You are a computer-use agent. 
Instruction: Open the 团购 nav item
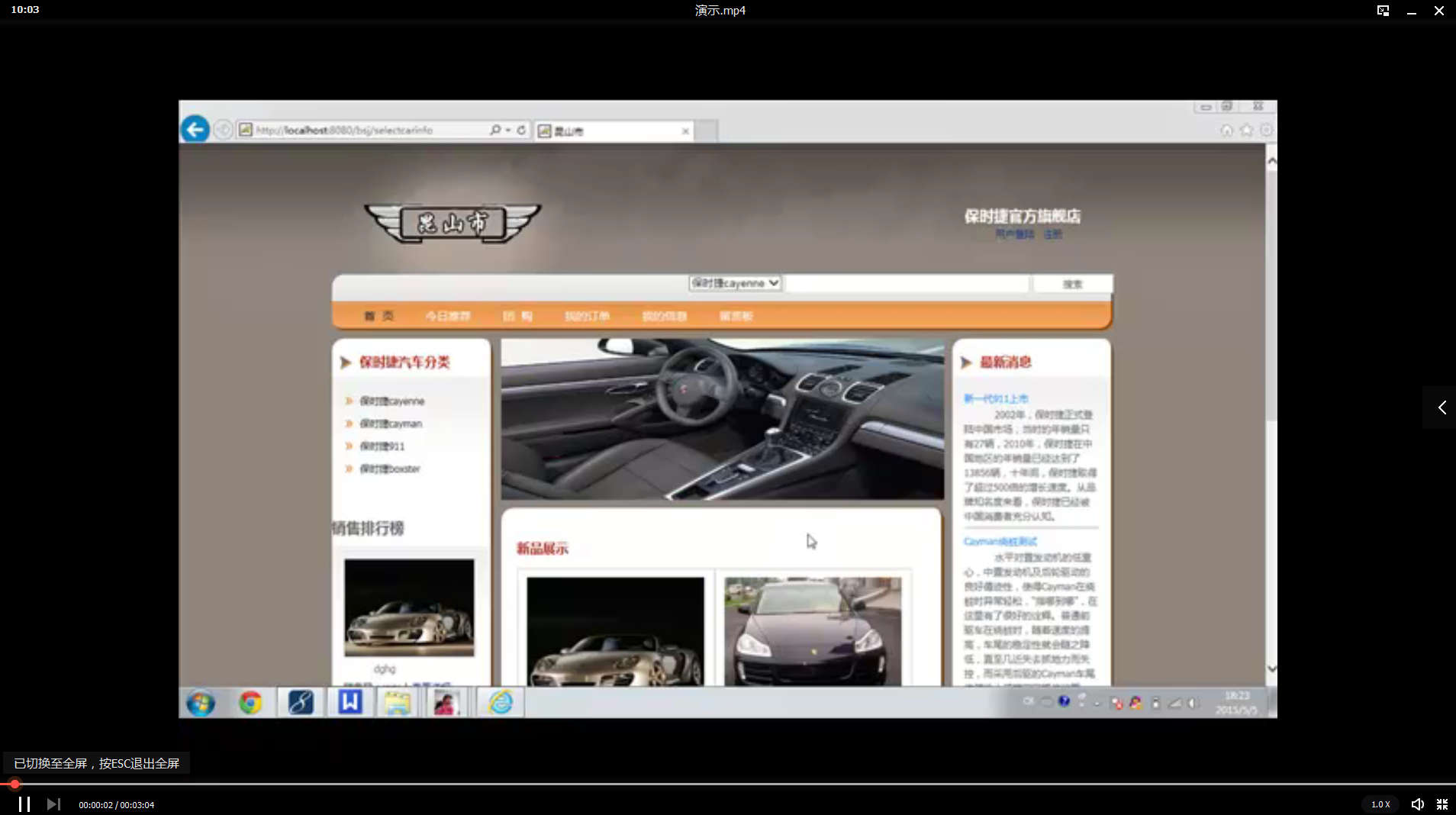(x=517, y=316)
